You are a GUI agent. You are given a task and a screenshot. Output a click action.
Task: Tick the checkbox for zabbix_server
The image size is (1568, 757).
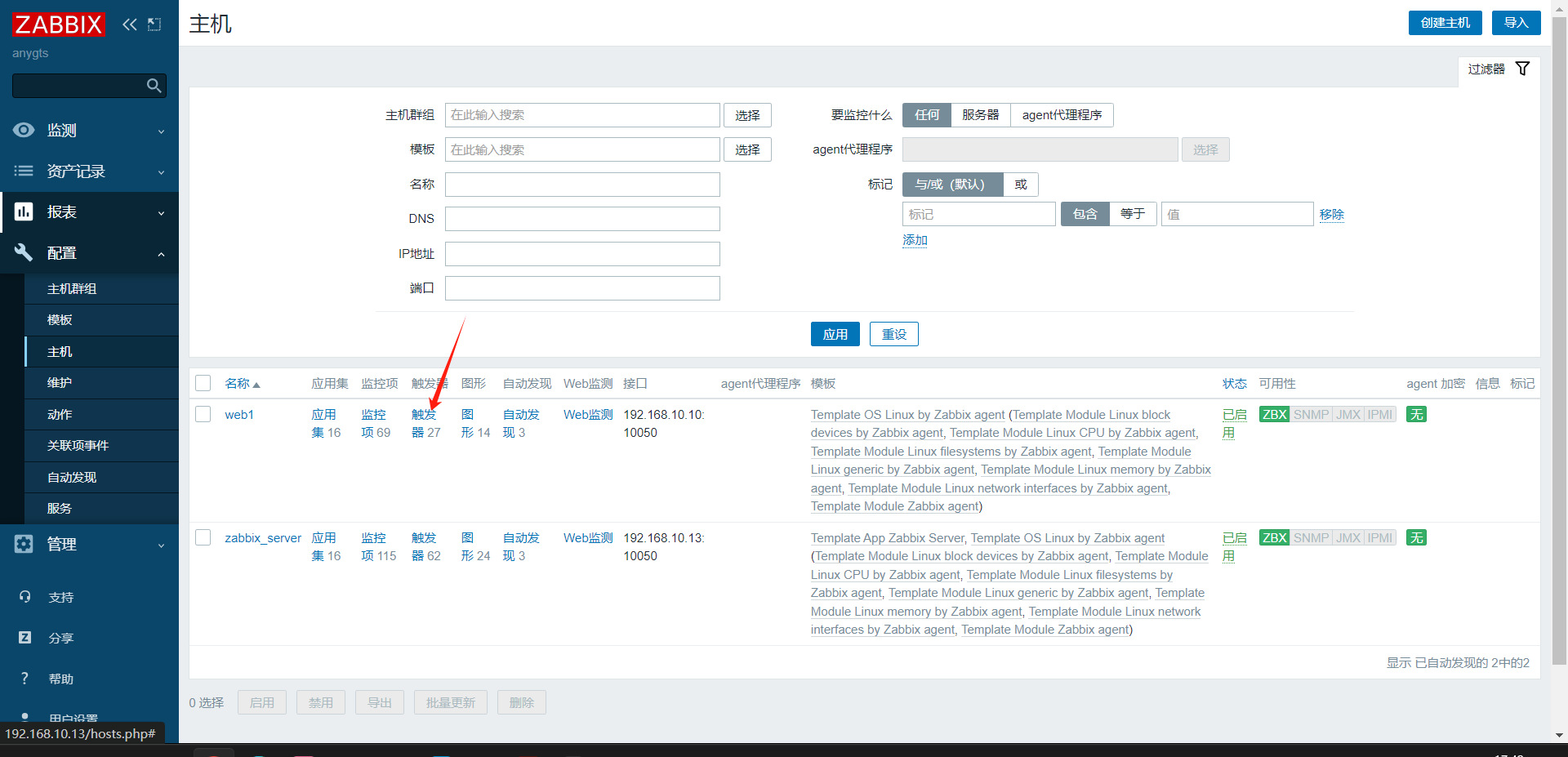point(203,537)
